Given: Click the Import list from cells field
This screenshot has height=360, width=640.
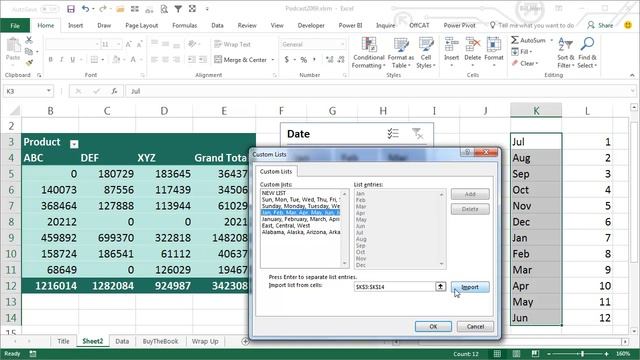Looking at the screenshot, I should (x=394, y=287).
